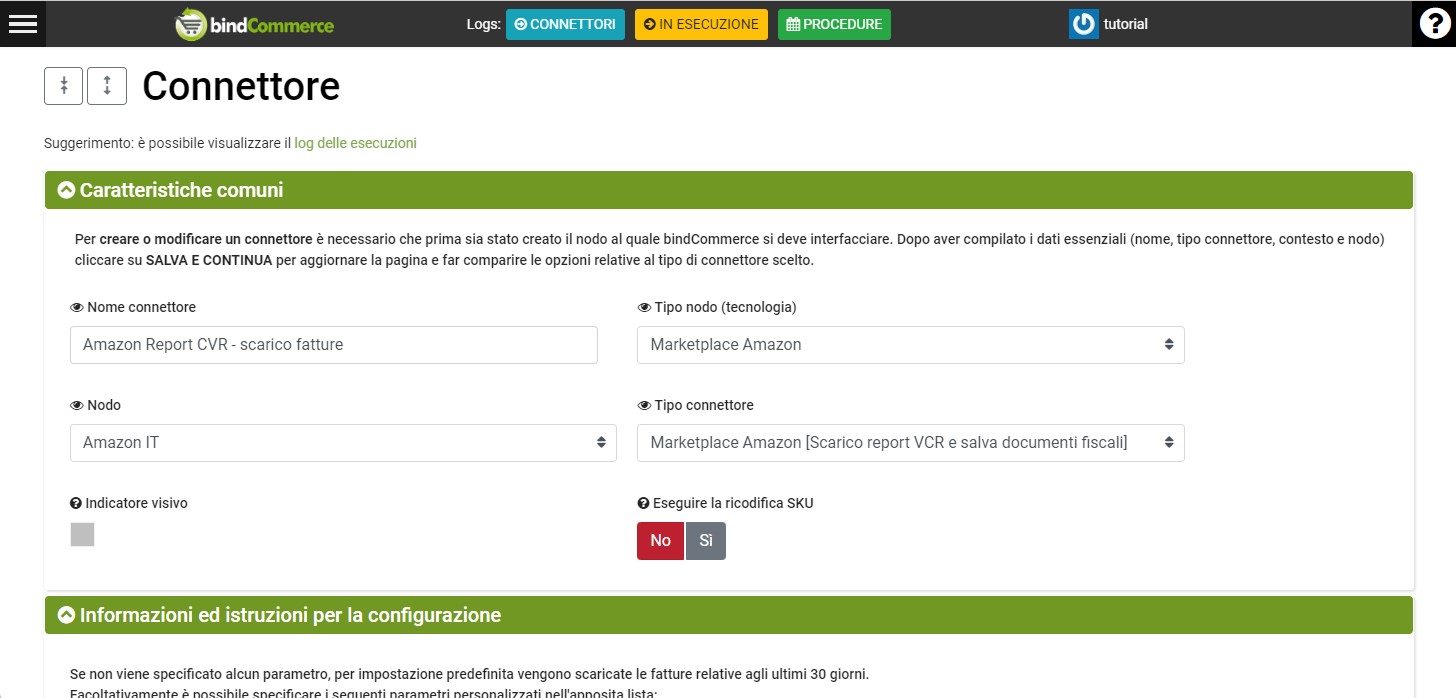Click the collapse all sections icon button
Viewport: 1456px width, 698px height.
click(63, 86)
